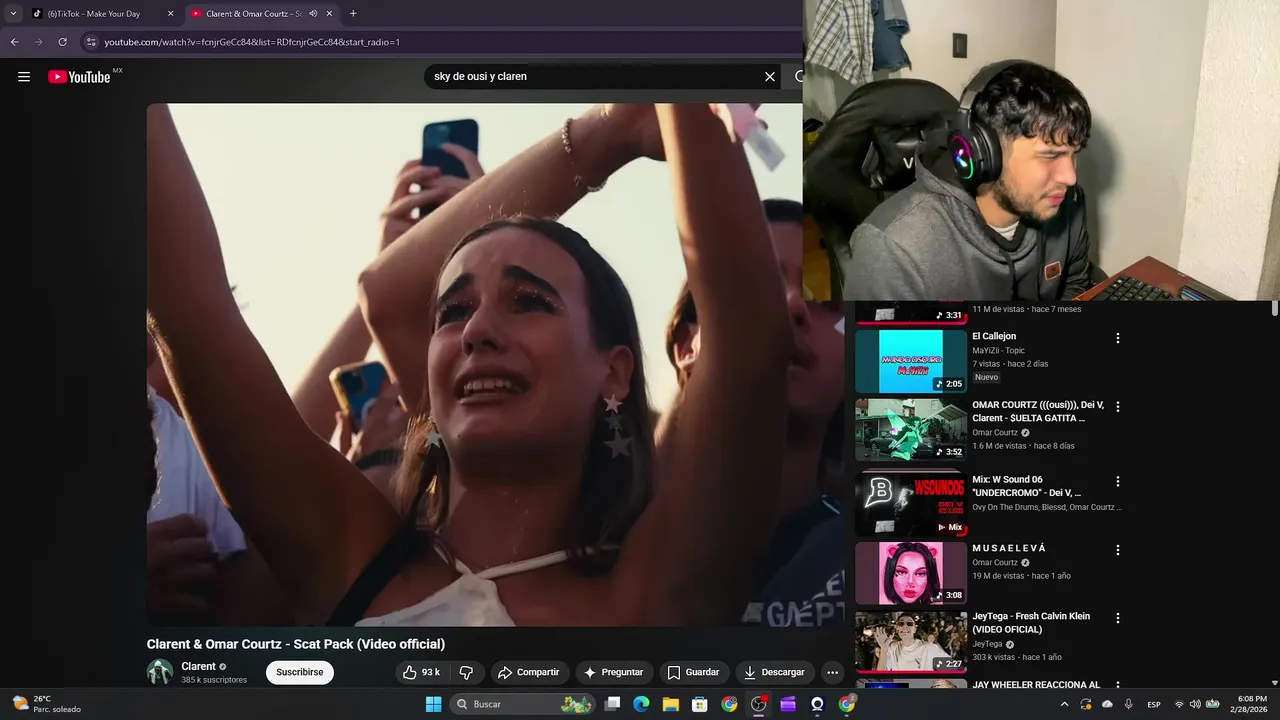Screen dimensions: 1280x720
Task: Close the TikTok browser tab
Action: click(x=170, y=14)
